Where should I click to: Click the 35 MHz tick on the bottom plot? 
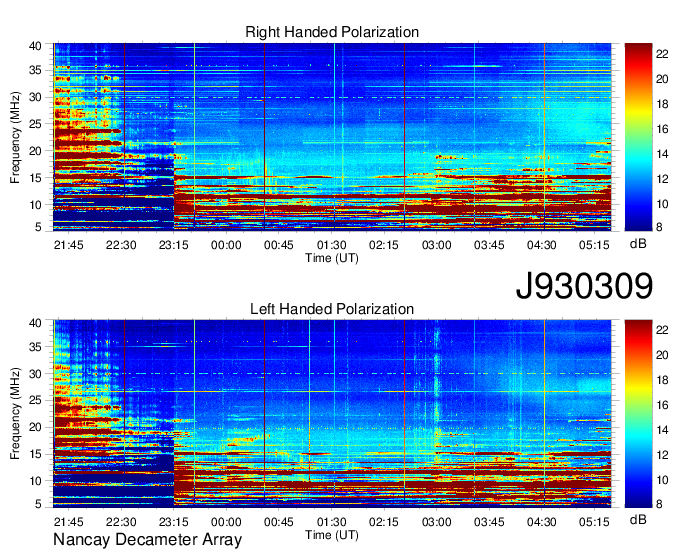35,347
